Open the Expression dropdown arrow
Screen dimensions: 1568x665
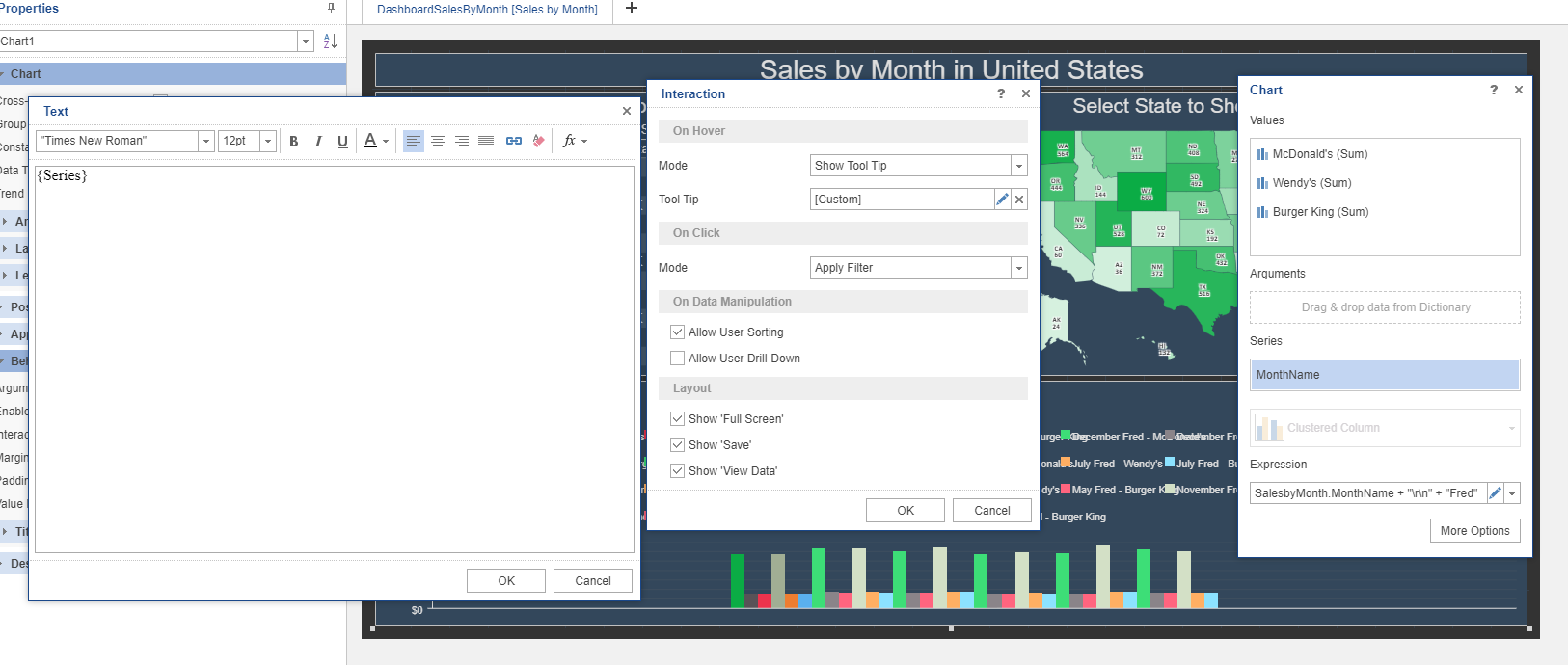click(1512, 493)
